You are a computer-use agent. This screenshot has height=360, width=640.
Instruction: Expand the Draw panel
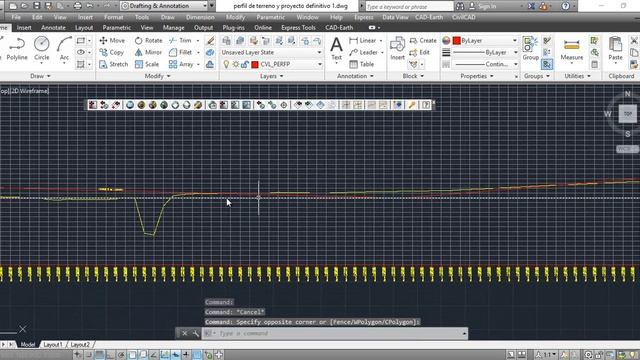click(40, 76)
